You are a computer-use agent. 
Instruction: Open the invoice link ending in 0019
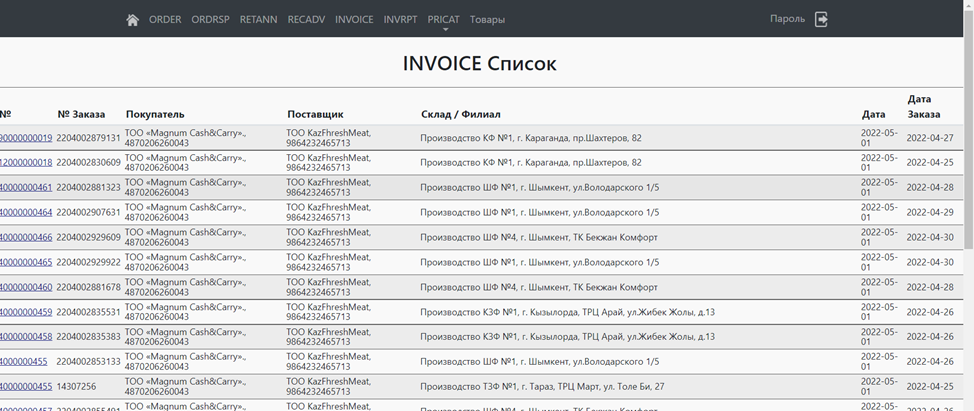(26, 138)
